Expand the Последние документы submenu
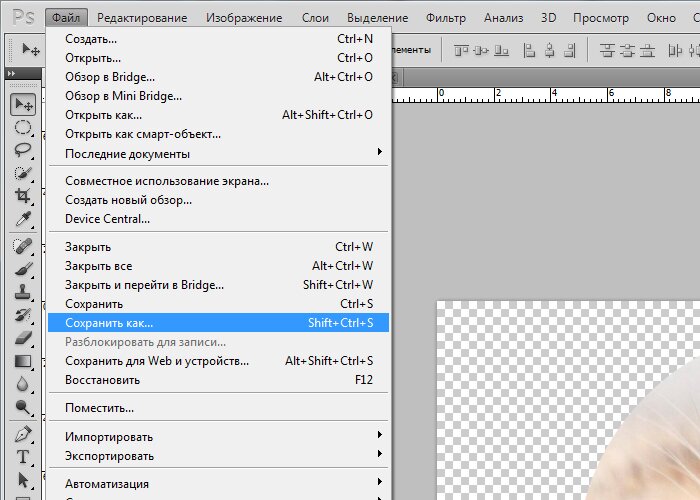The height and width of the screenshot is (500, 700). pos(218,154)
